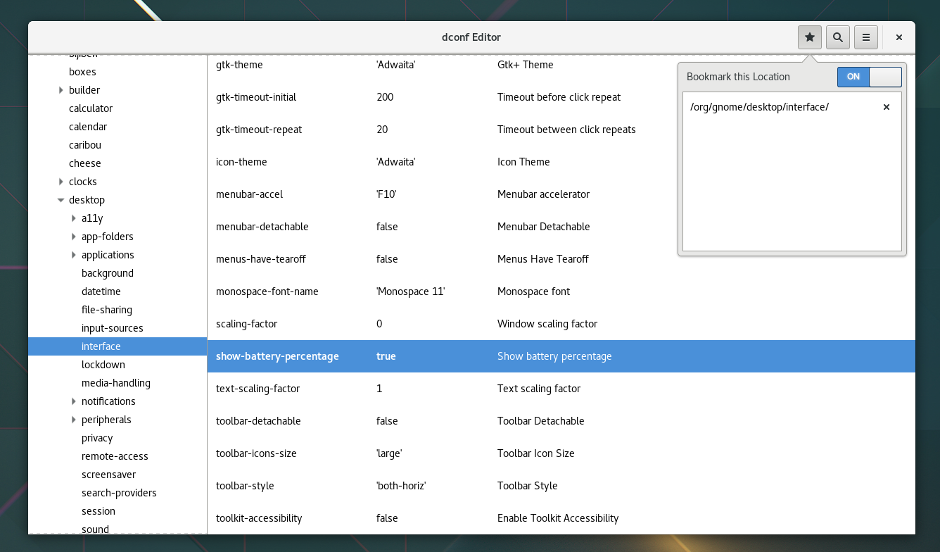This screenshot has width=940, height=552.
Task: Open the hamburger menu in header bar
Action: [x=866, y=37]
